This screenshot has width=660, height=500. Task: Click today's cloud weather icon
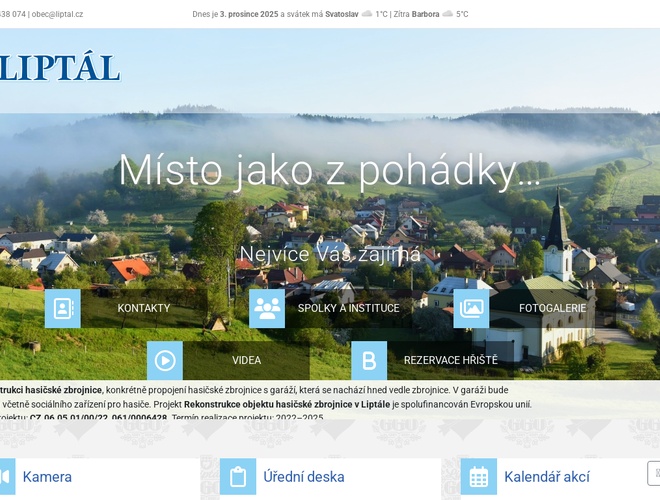coord(367,14)
